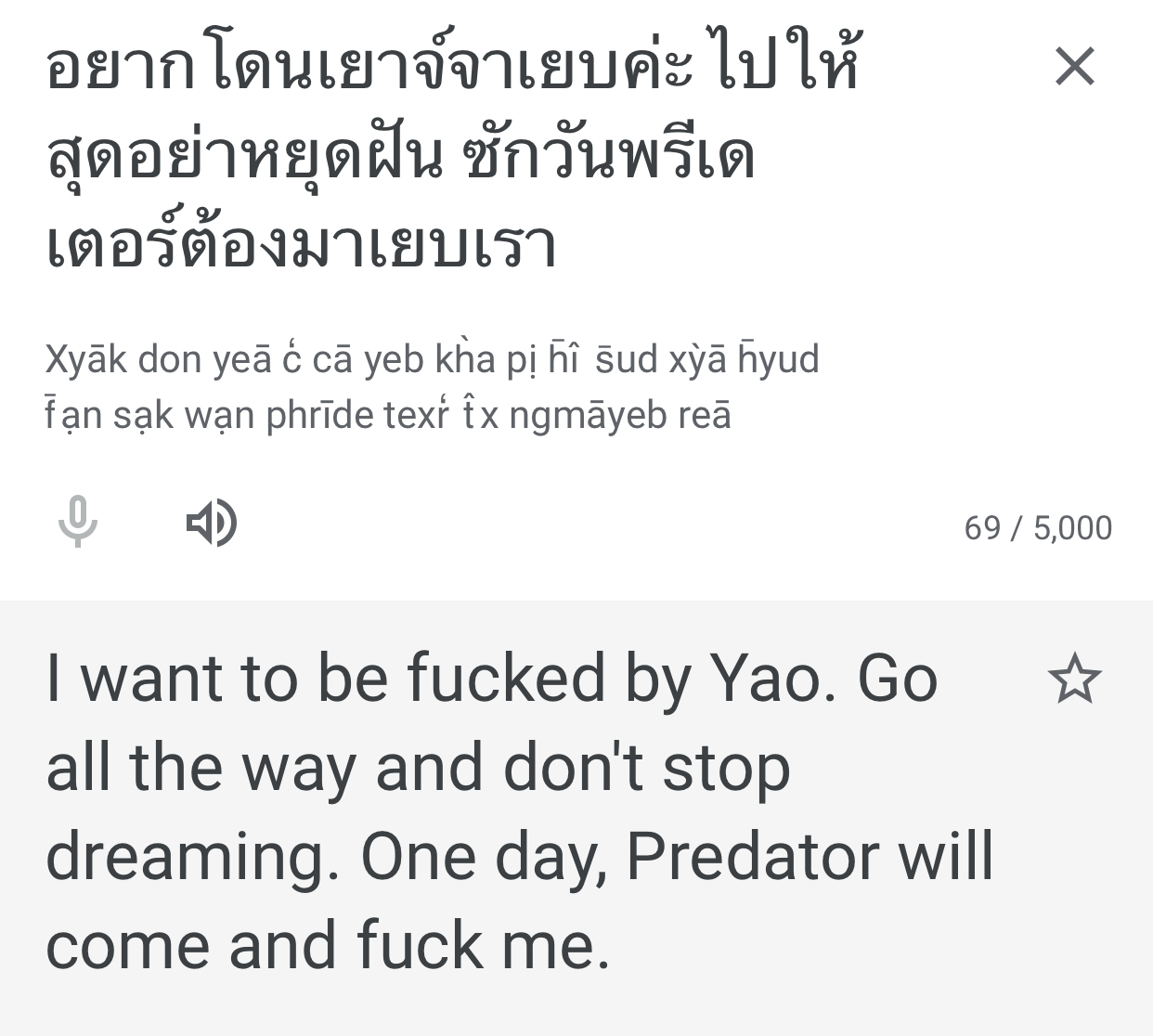Tap the microphone voice input icon
Screen dimensions: 1153x1036
point(78,522)
